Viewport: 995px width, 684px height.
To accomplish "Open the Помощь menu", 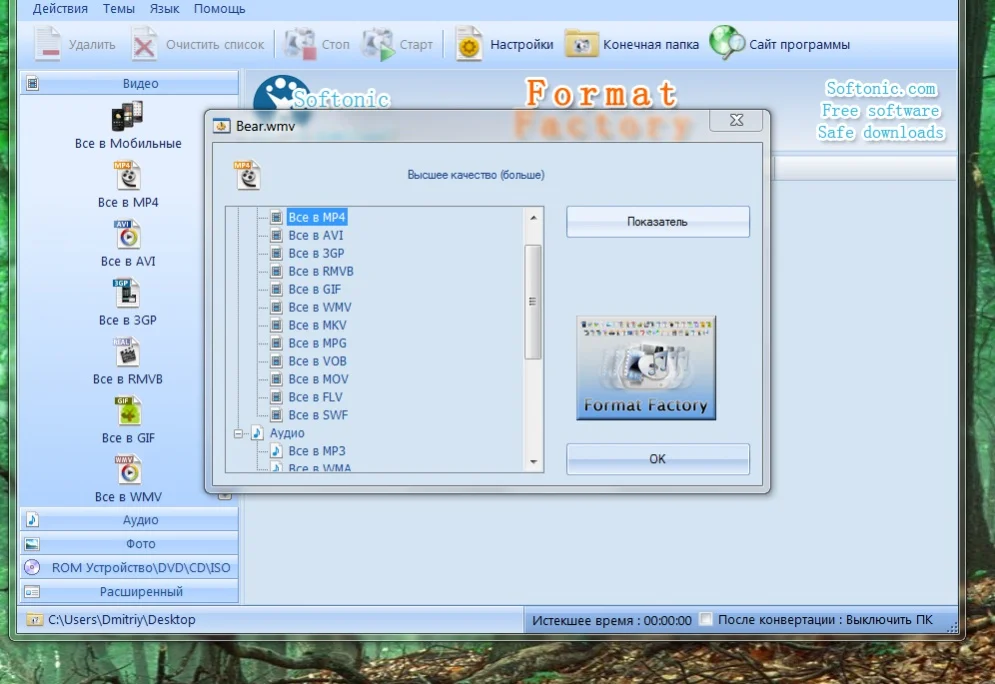I will [220, 9].
